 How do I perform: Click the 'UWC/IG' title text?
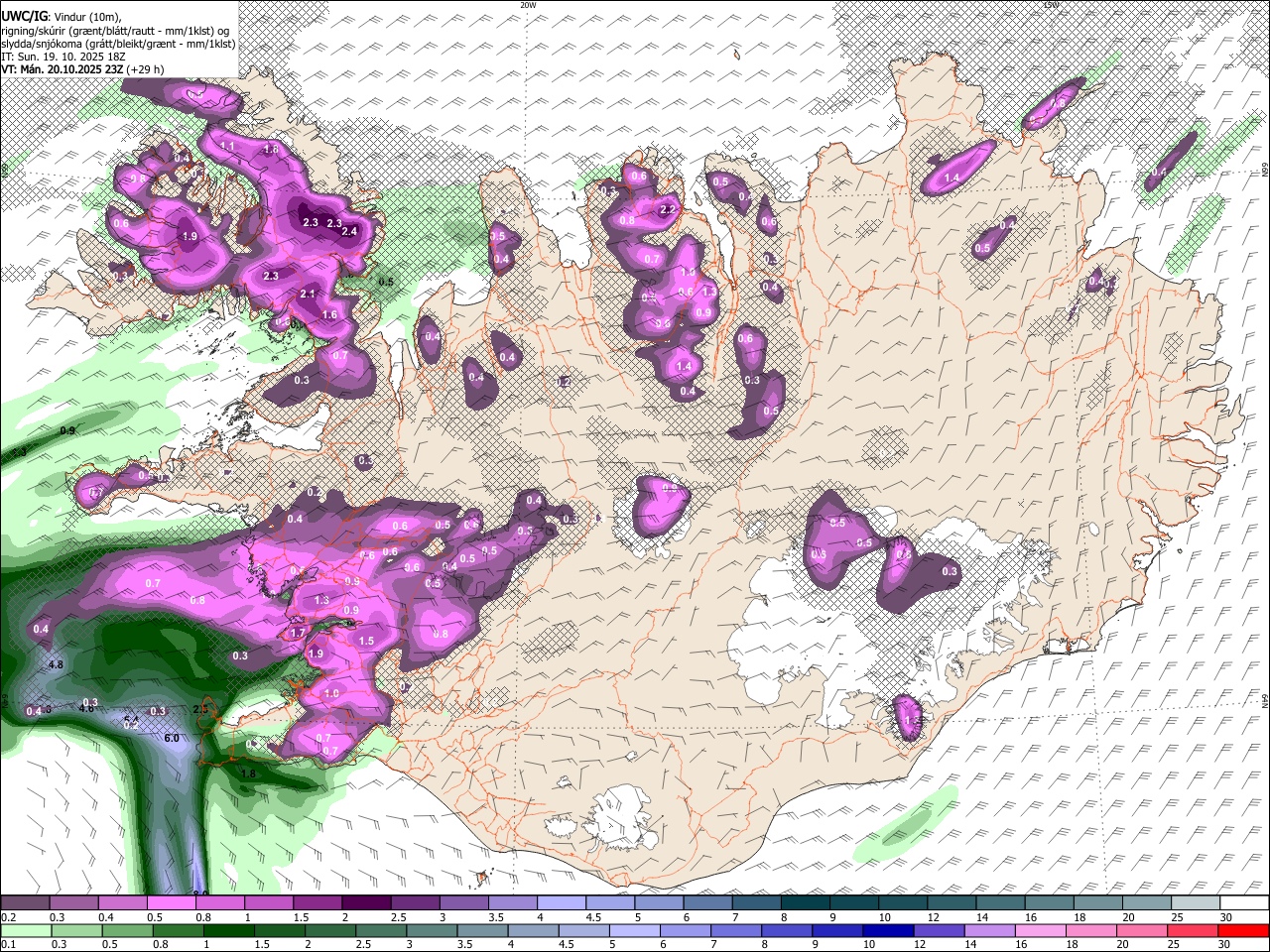pos(25,16)
